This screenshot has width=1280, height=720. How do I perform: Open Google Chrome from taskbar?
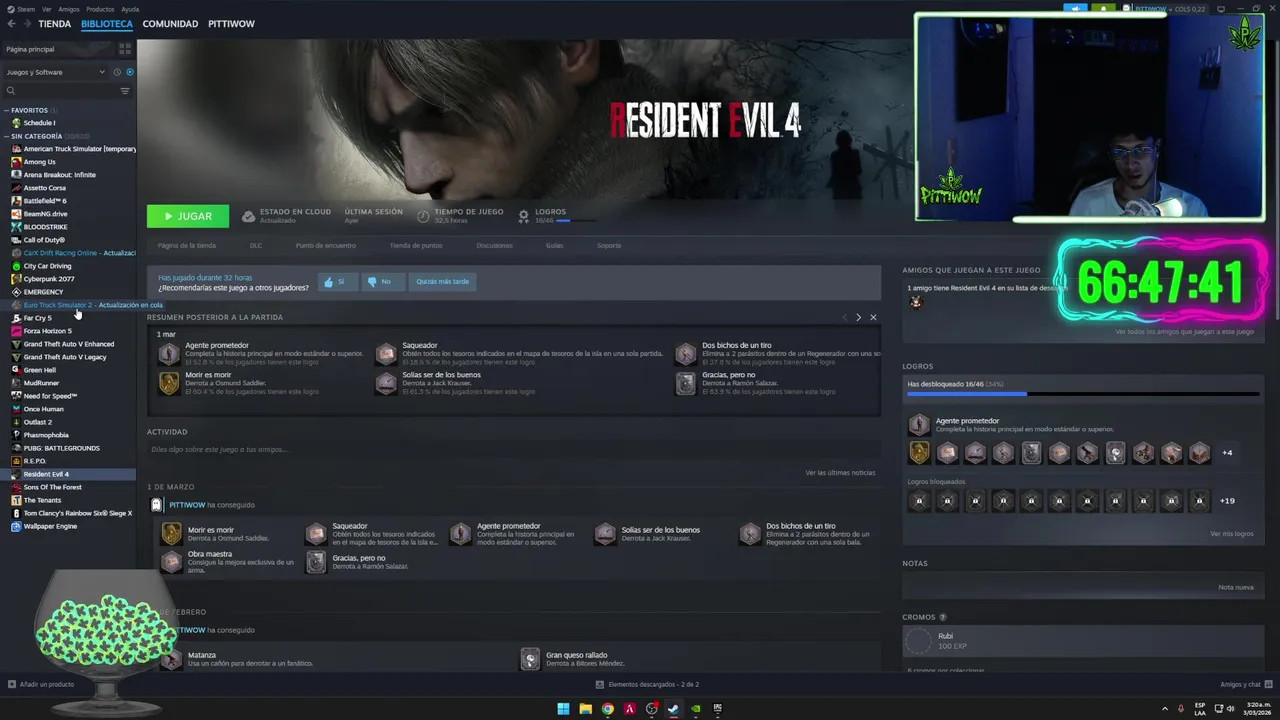pos(607,709)
